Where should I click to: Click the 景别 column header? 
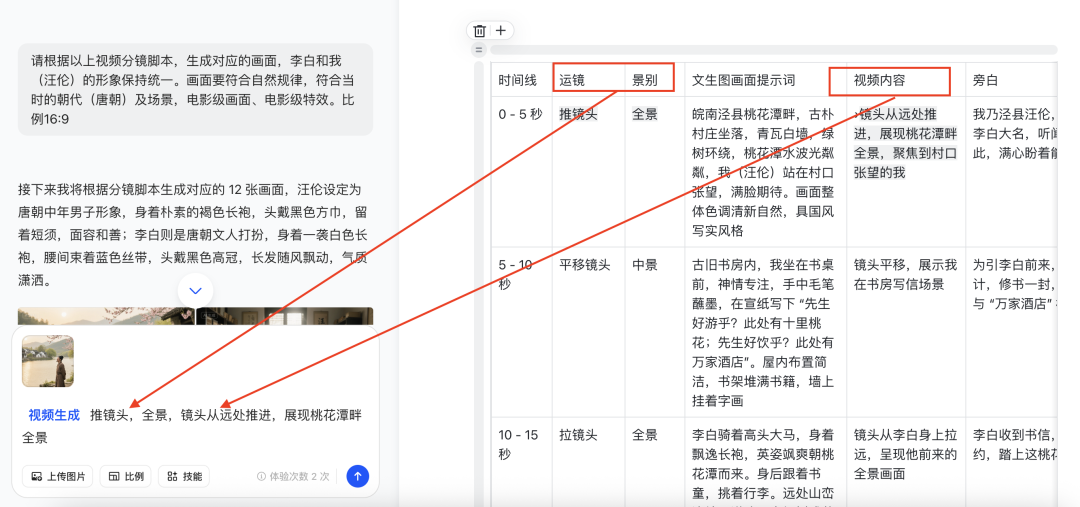(x=654, y=80)
